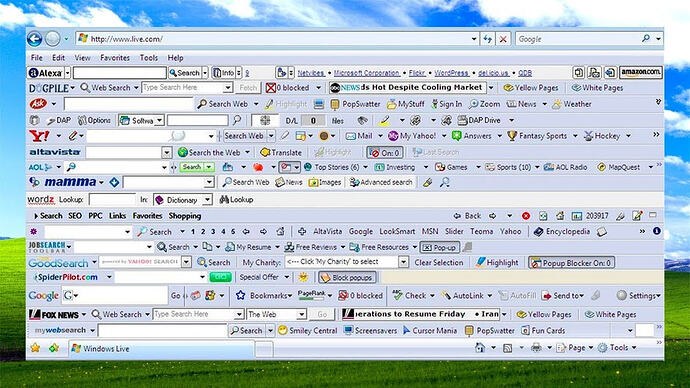This screenshot has width=690, height=388.
Task: Open the Favorites menu
Action: click(x=115, y=58)
